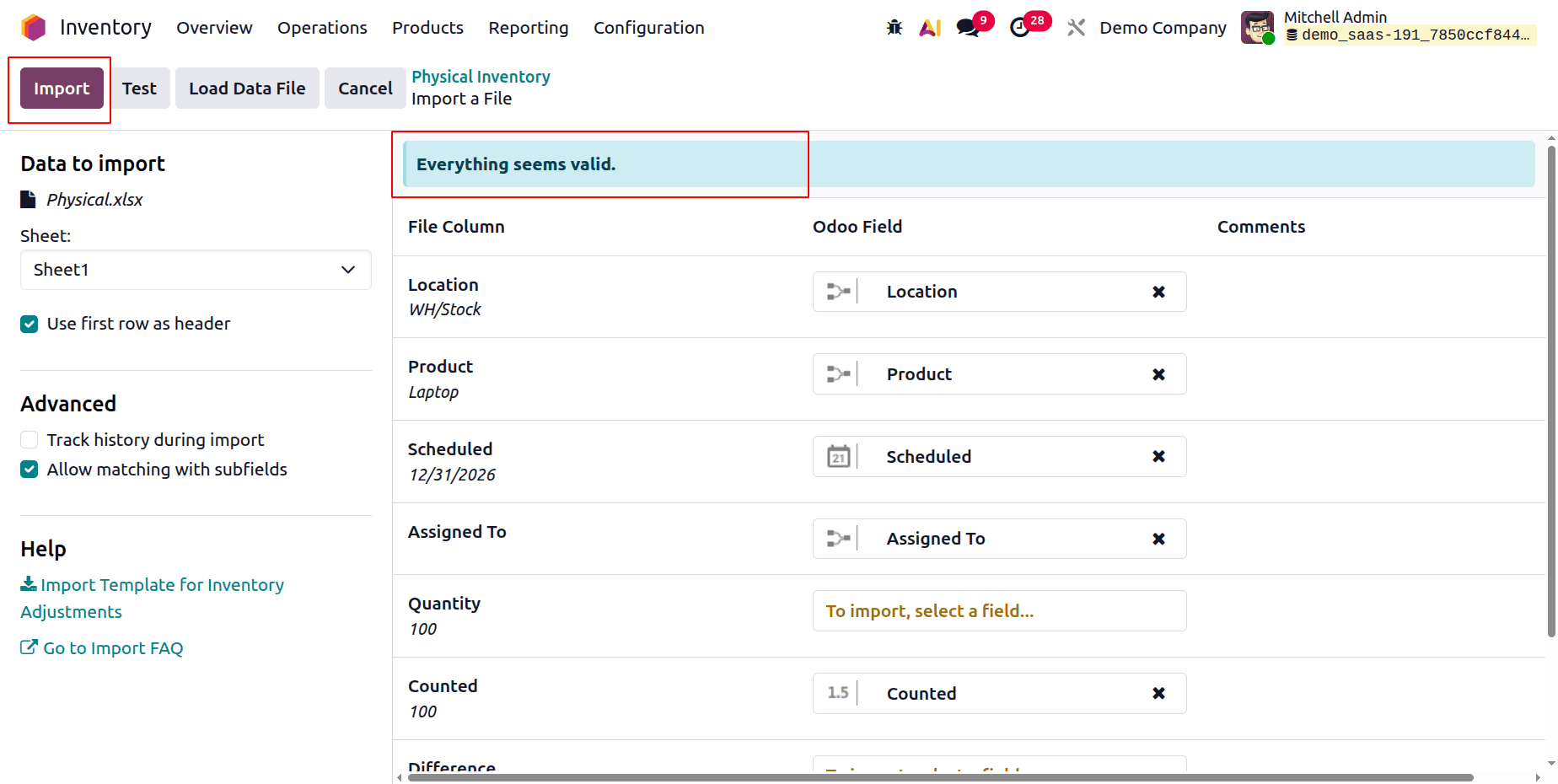Remove the Counted field mapping
The width and height of the screenshot is (1558, 784).
point(1158,693)
